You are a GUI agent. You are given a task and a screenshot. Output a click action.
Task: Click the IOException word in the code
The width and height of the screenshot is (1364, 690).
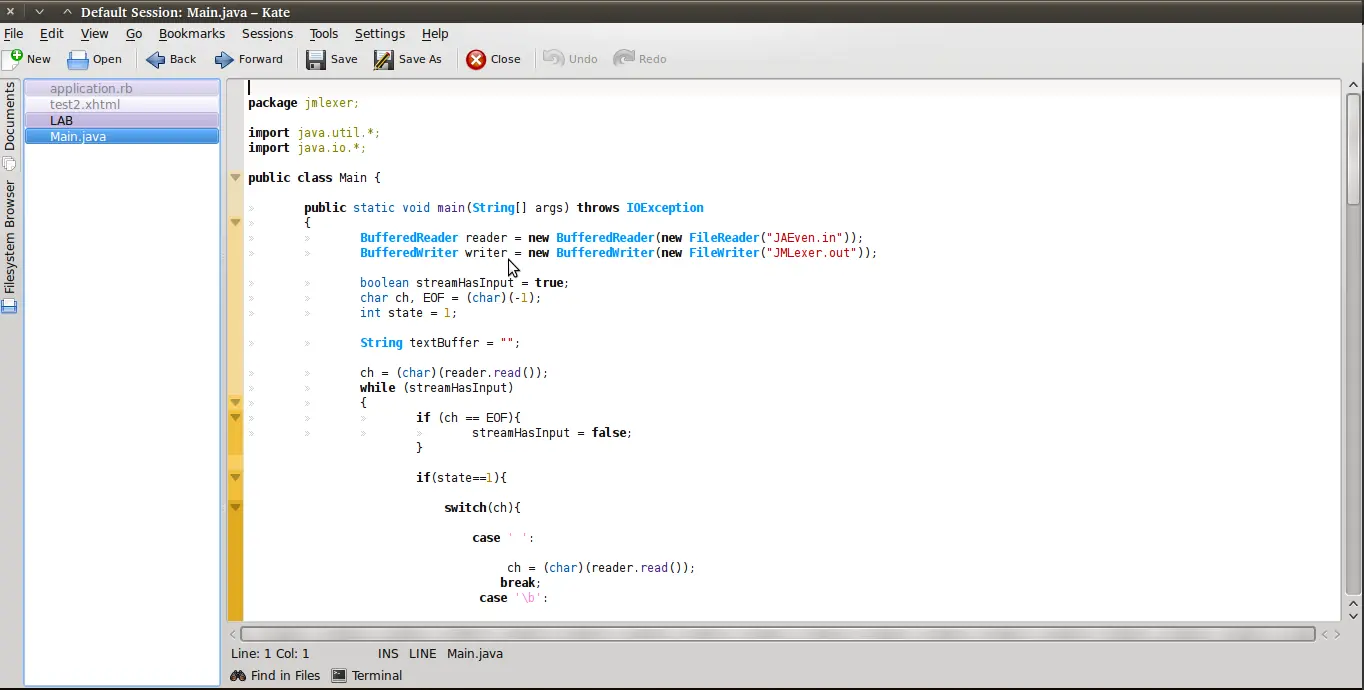[x=665, y=208]
